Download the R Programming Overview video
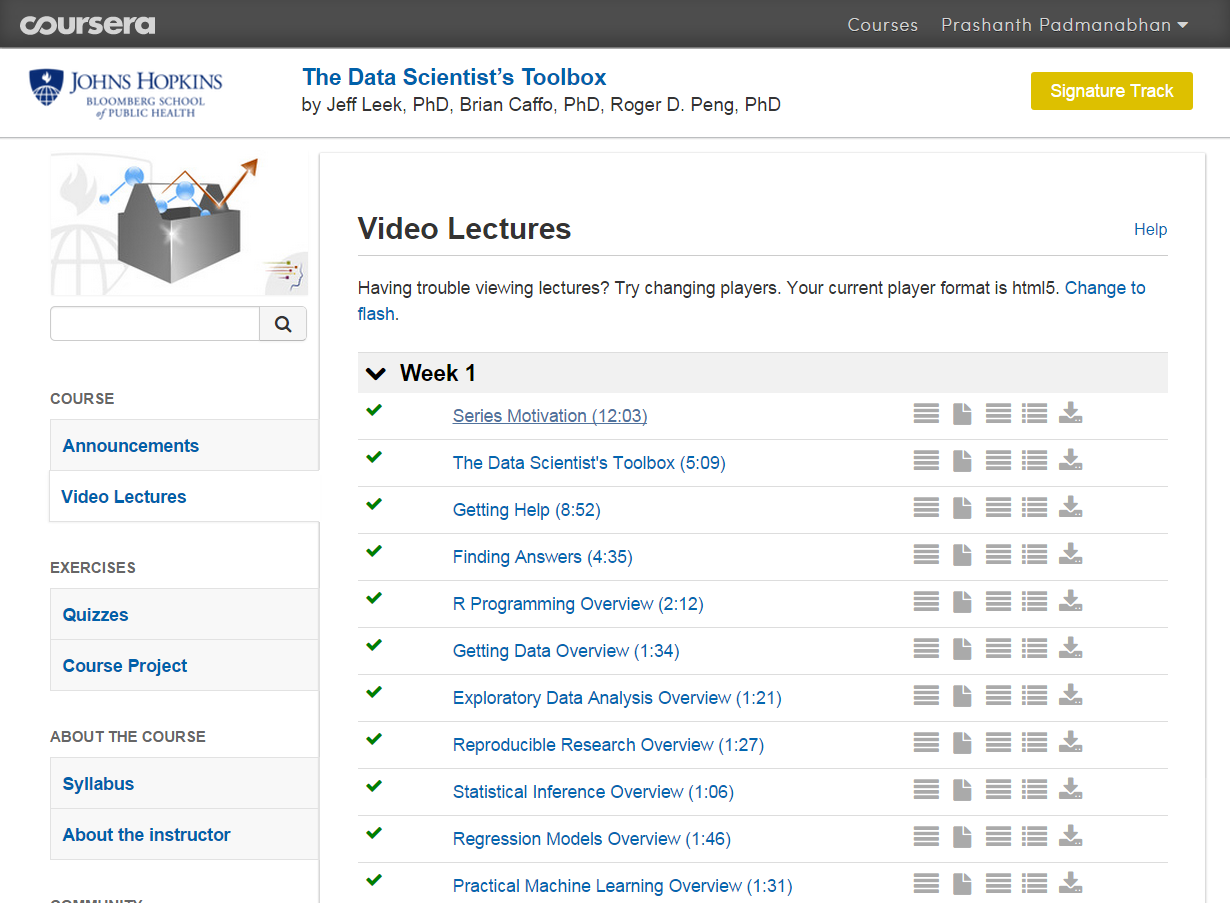The width and height of the screenshot is (1230, 903). point(1071,601)
